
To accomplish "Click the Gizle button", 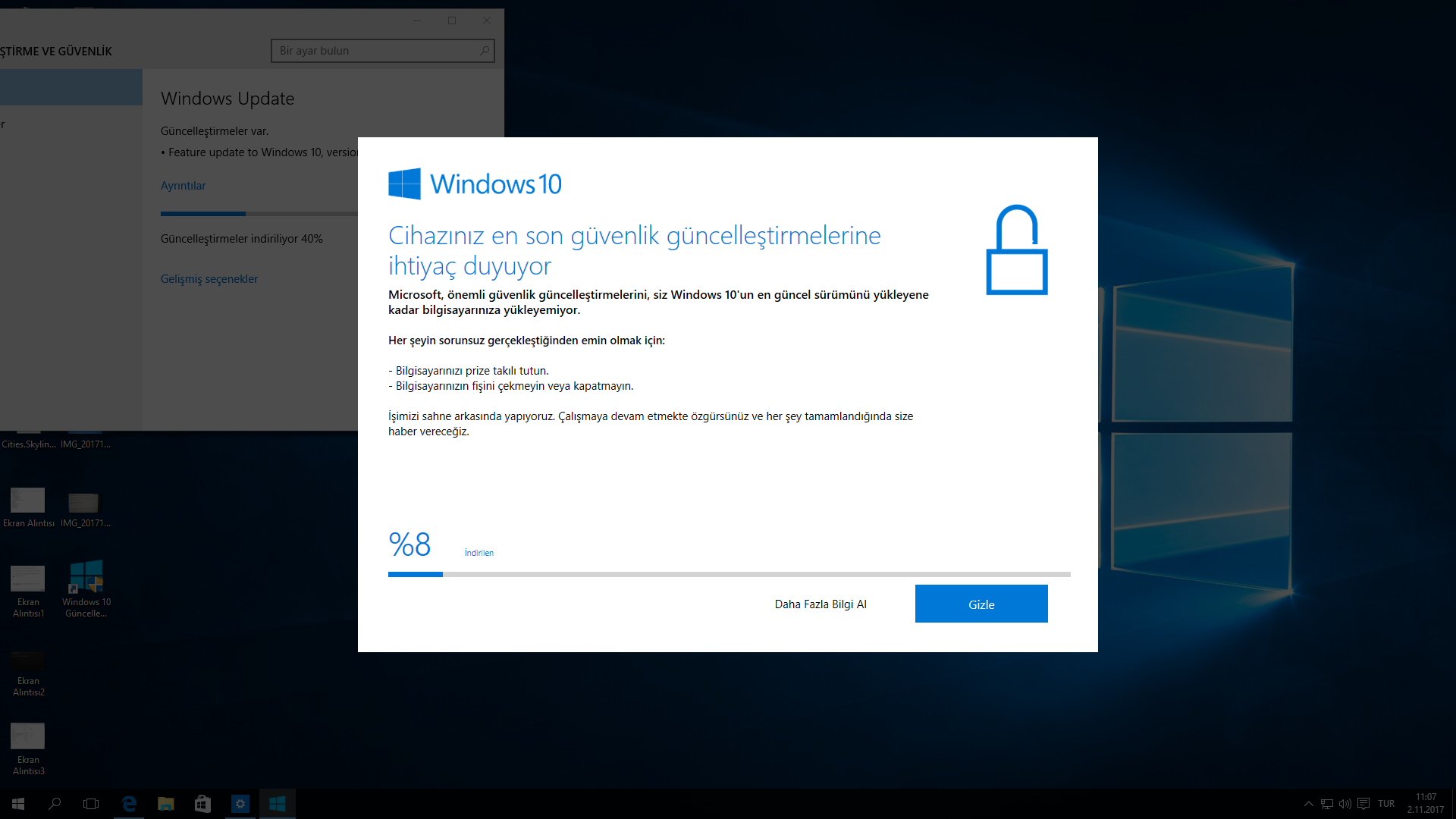I will click(x=981, y=604).
